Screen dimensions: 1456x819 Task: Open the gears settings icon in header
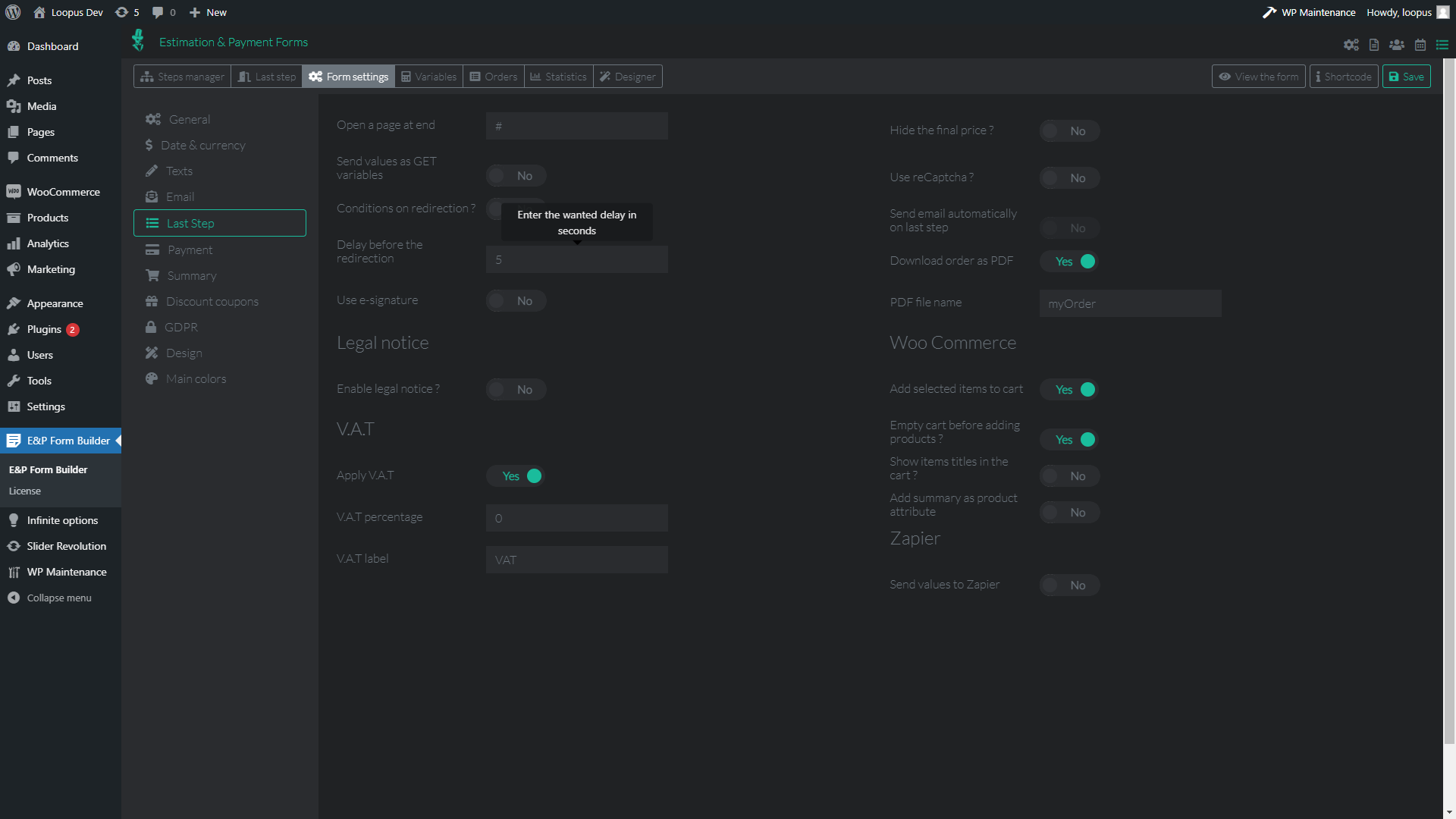[1351, 45]
